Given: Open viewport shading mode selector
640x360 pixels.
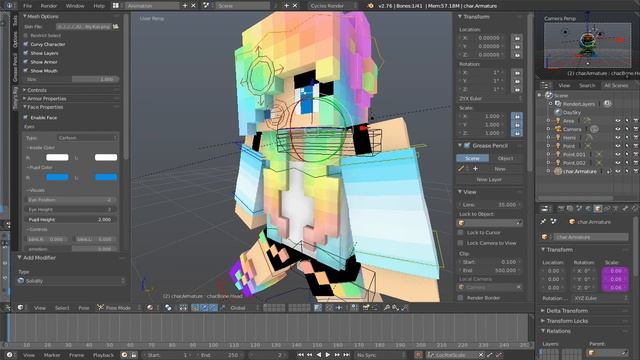Looking at the screenshot, I should click(x=150, y=307).
